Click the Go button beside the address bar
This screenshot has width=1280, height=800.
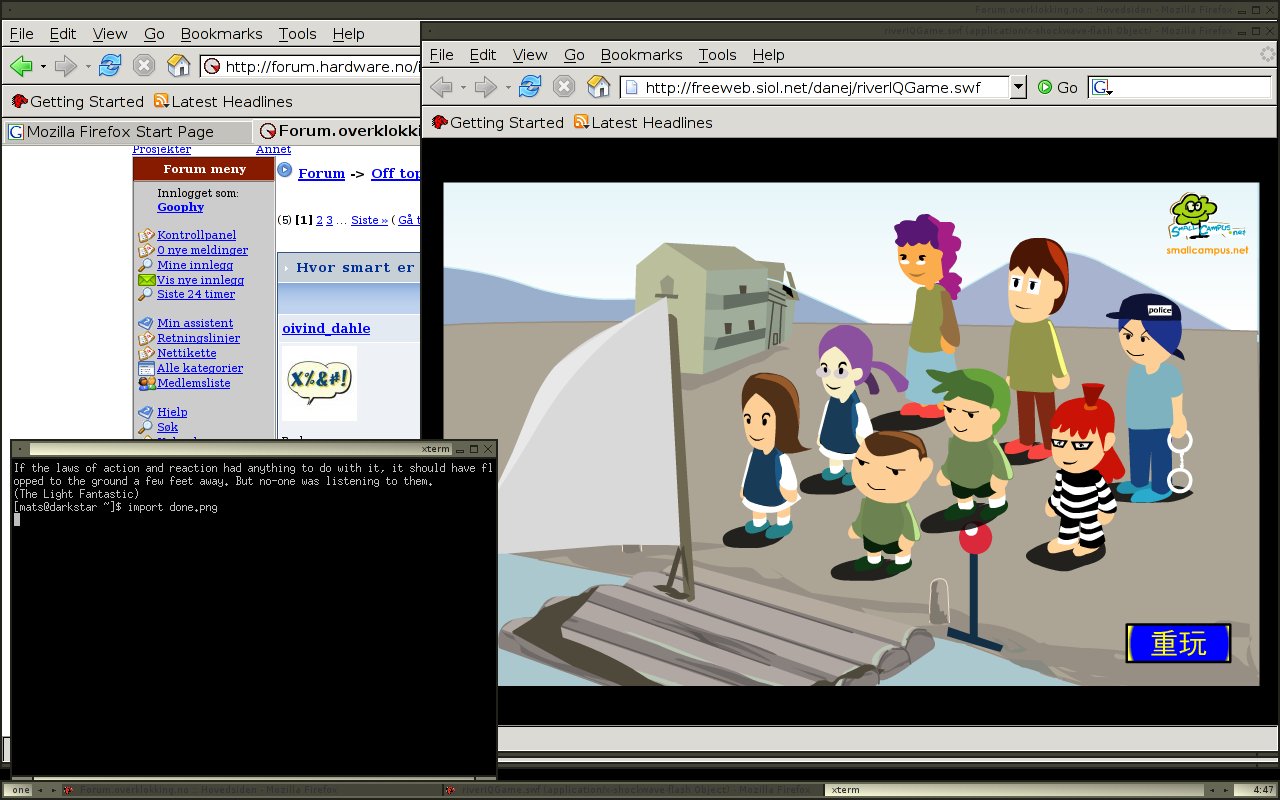coord(1058,88)
